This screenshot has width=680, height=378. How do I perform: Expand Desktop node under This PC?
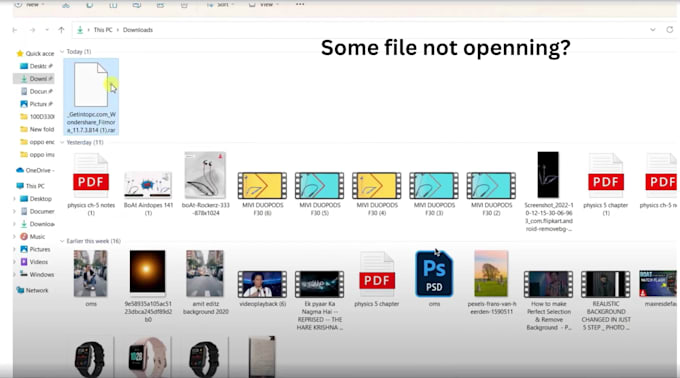tap(15, 199)
